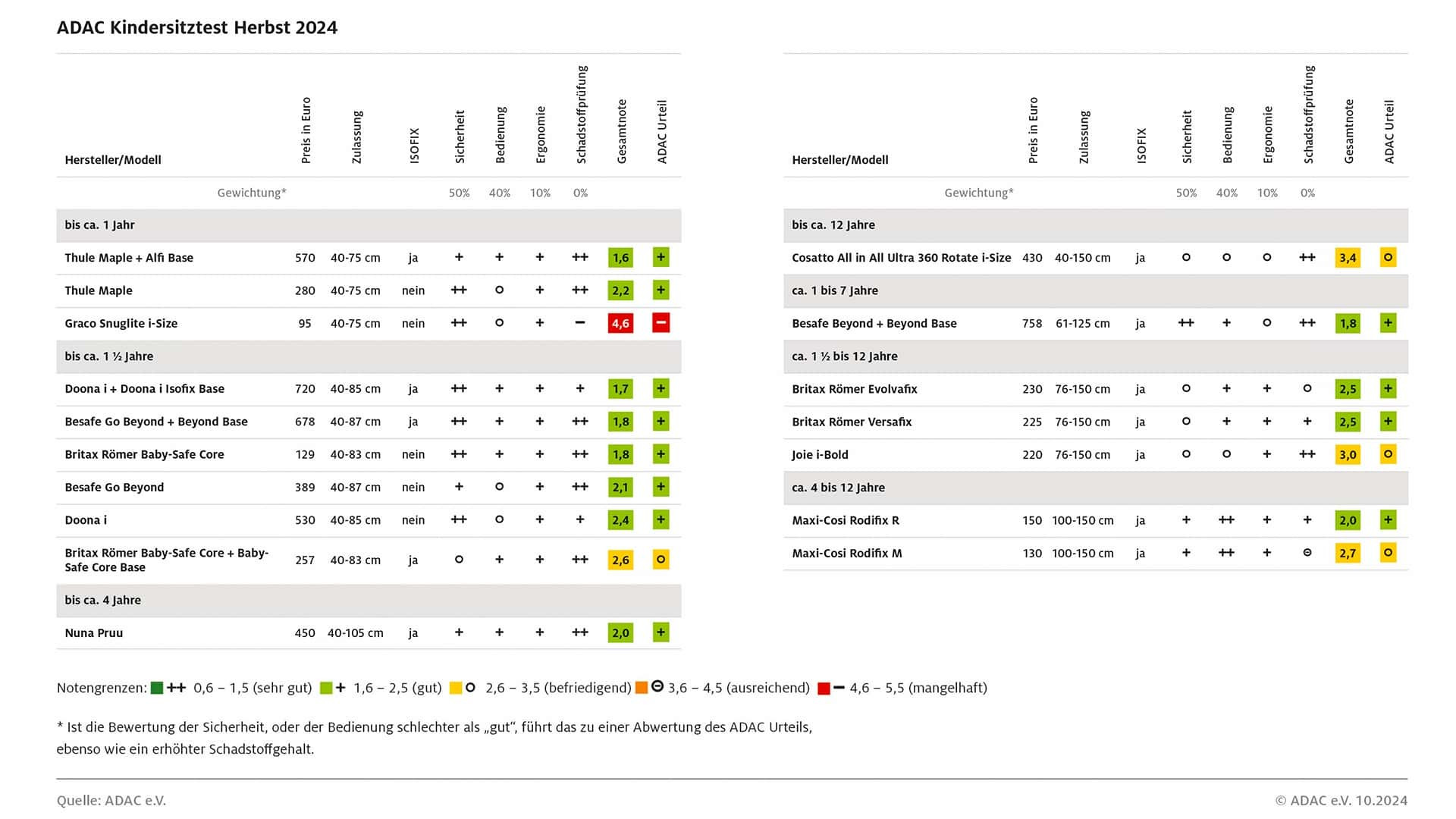The image size is (1456, 819).
Task: Click the green 1,6 Gesamtnote for Thule Maple + Alfi Base
Action: (x=620, y=258)
